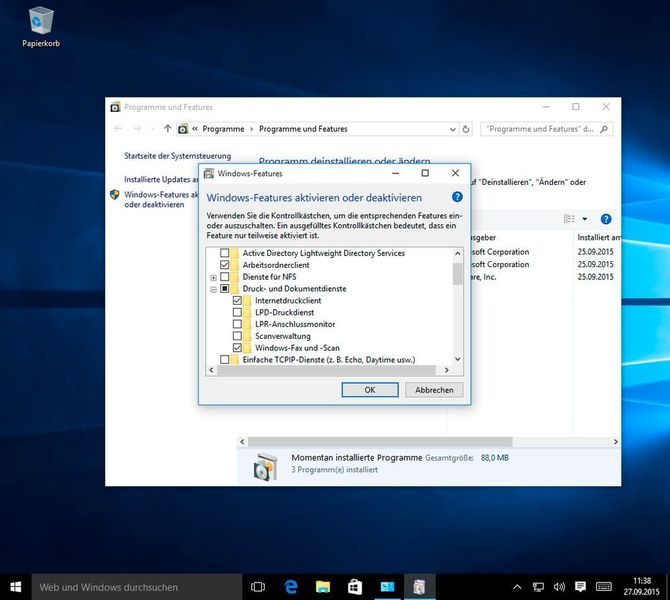Open Startseite der Systemsteuerung link

click(177, 156)
